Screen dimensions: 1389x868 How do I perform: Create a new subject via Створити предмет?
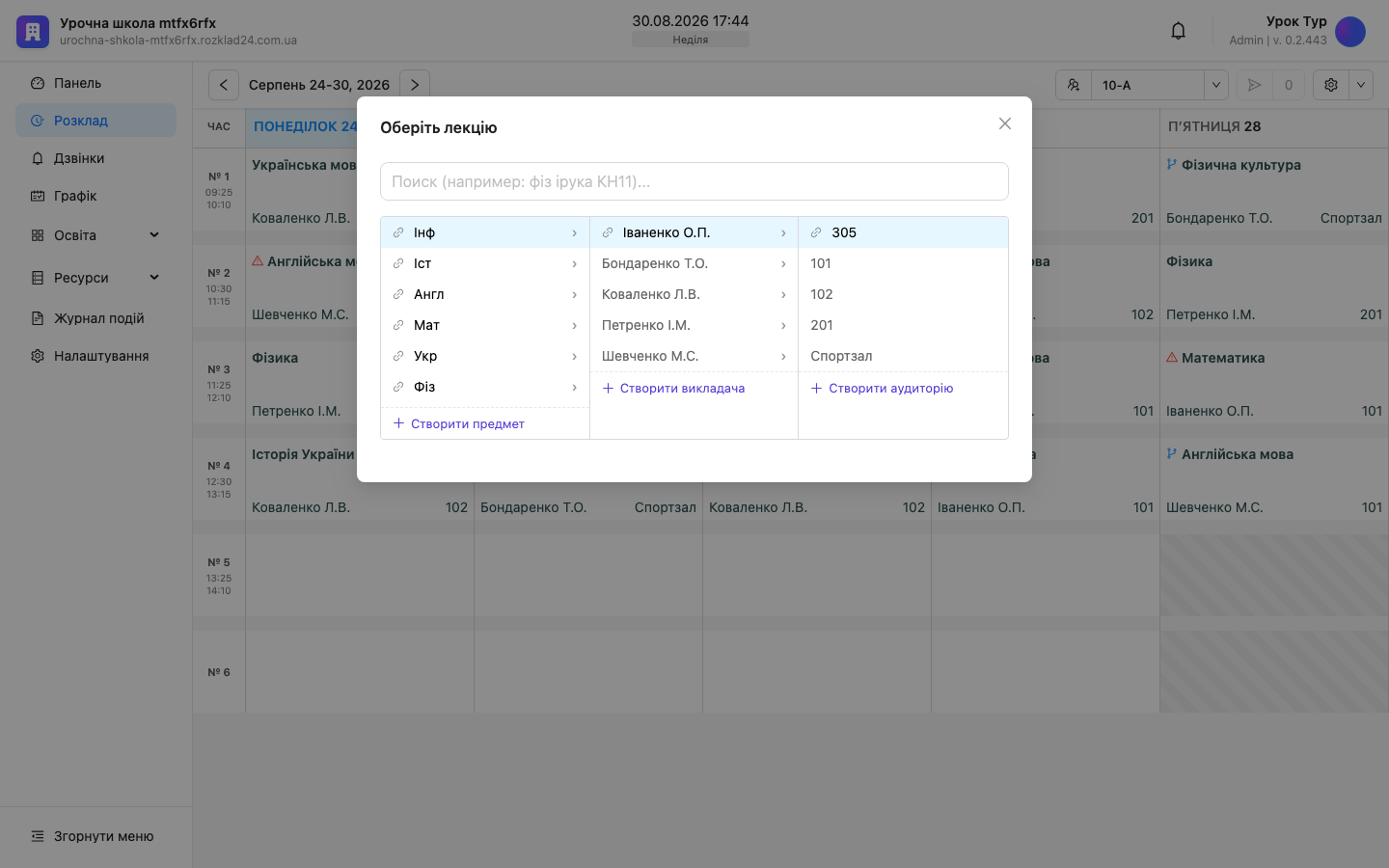point(458,423)
